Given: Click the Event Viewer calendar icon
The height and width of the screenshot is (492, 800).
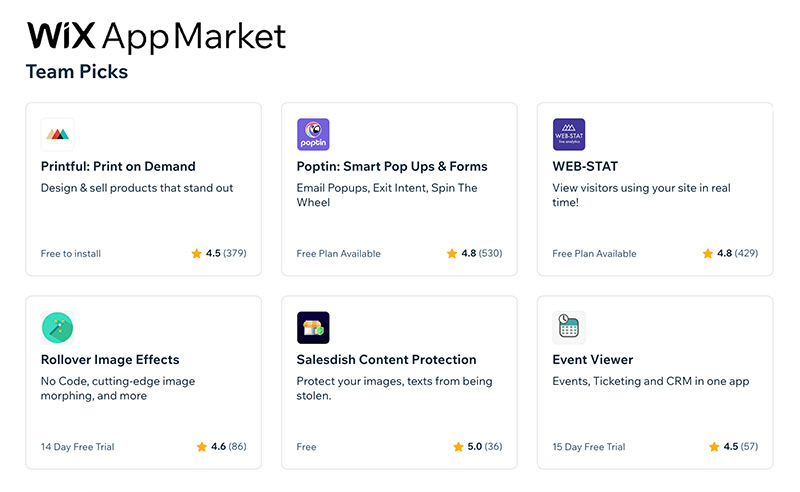Looking at the screenshot, I should pyautogui.click(x=569, y=327).
